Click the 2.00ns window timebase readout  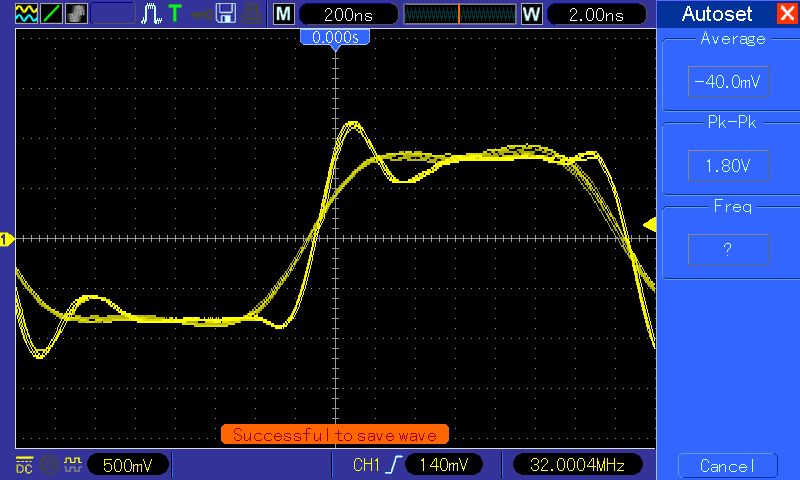coord(596,14)
